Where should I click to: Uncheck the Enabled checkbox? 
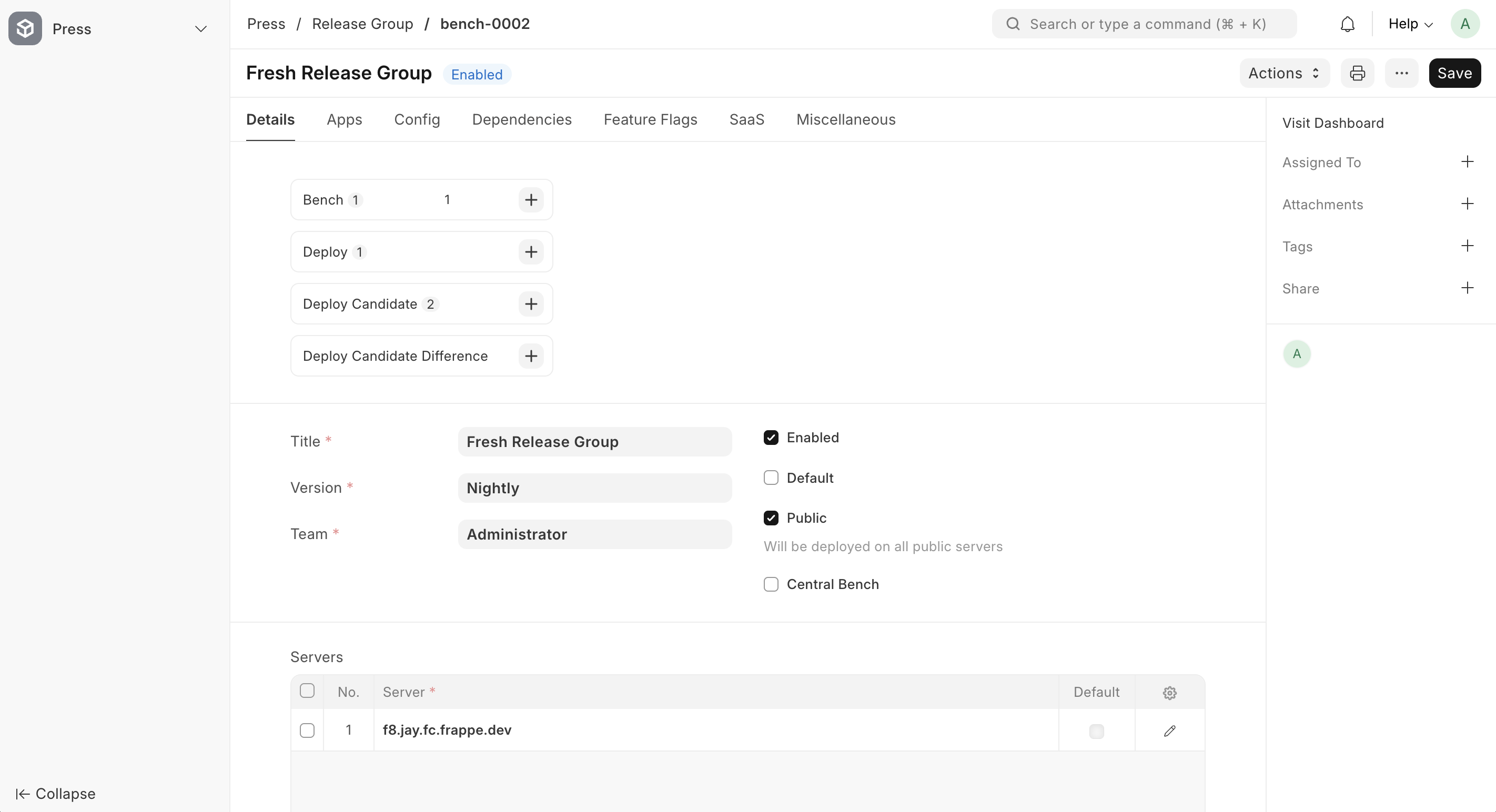771,438
